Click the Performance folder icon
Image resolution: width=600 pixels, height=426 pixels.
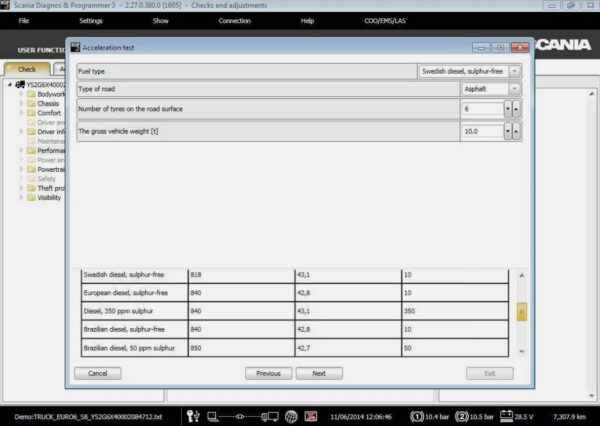click(31, 150)
